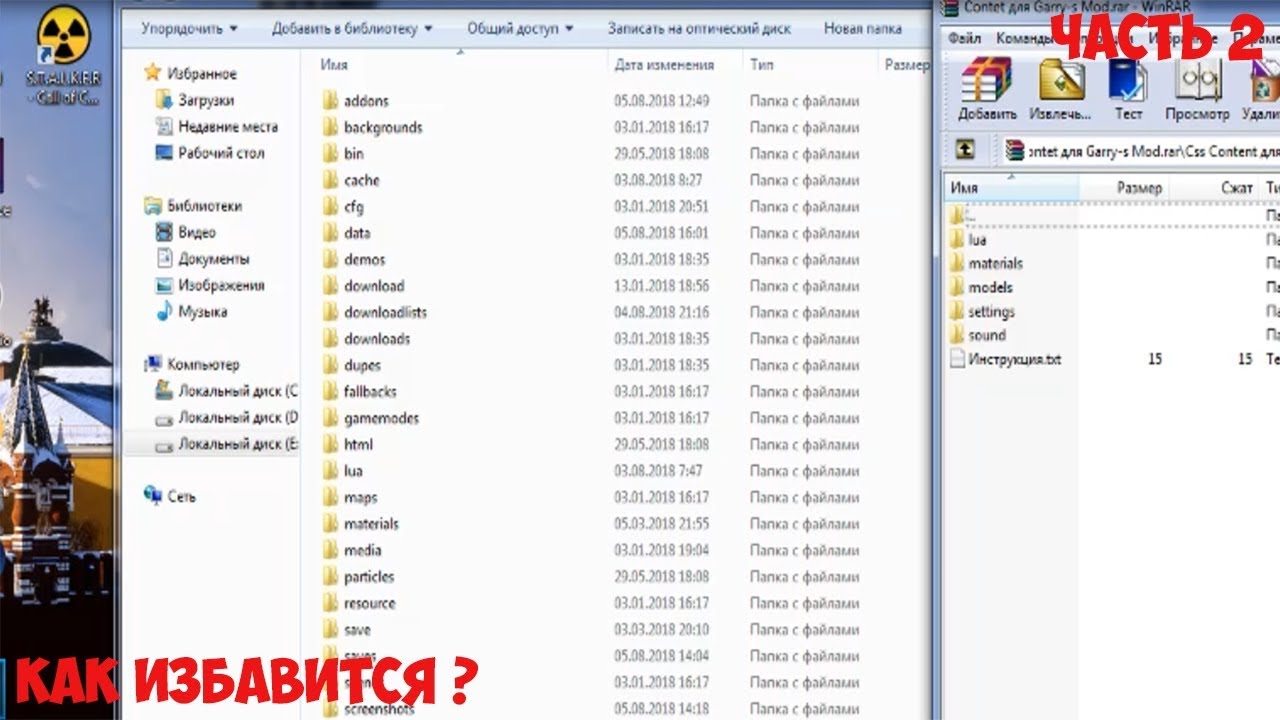Select the addons folder icon in Explorer
Image resolution: width=1280 pixels, height=720 pixels.
(x=330, y=101)
